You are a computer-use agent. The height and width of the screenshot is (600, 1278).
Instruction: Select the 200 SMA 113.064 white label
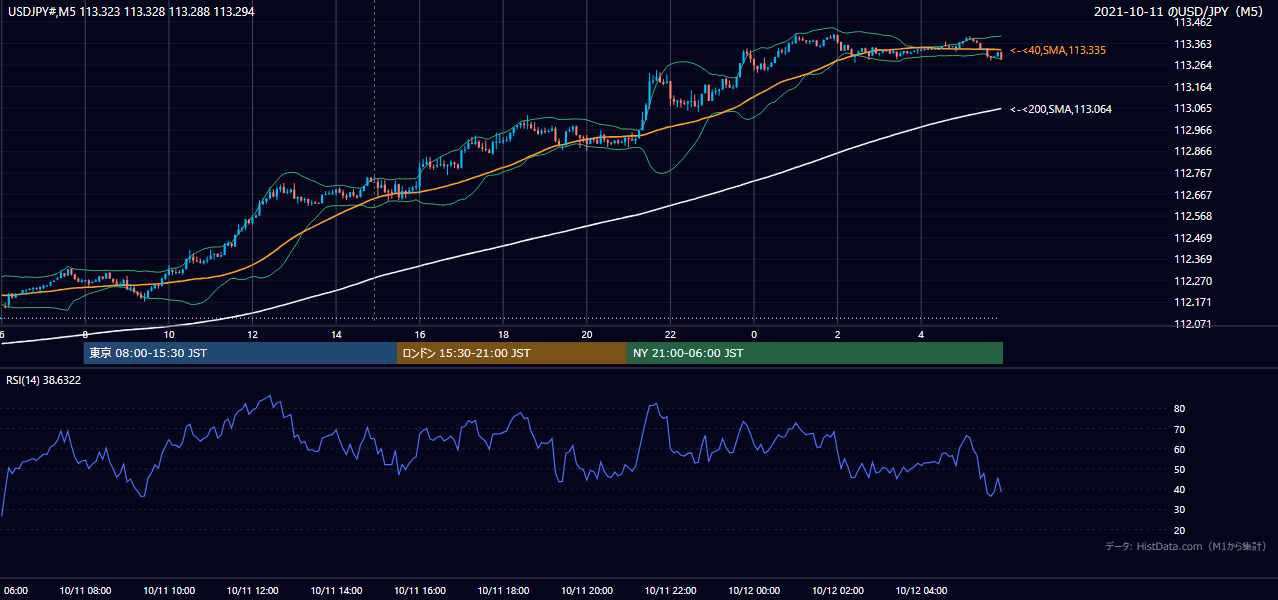point(1061,109)
